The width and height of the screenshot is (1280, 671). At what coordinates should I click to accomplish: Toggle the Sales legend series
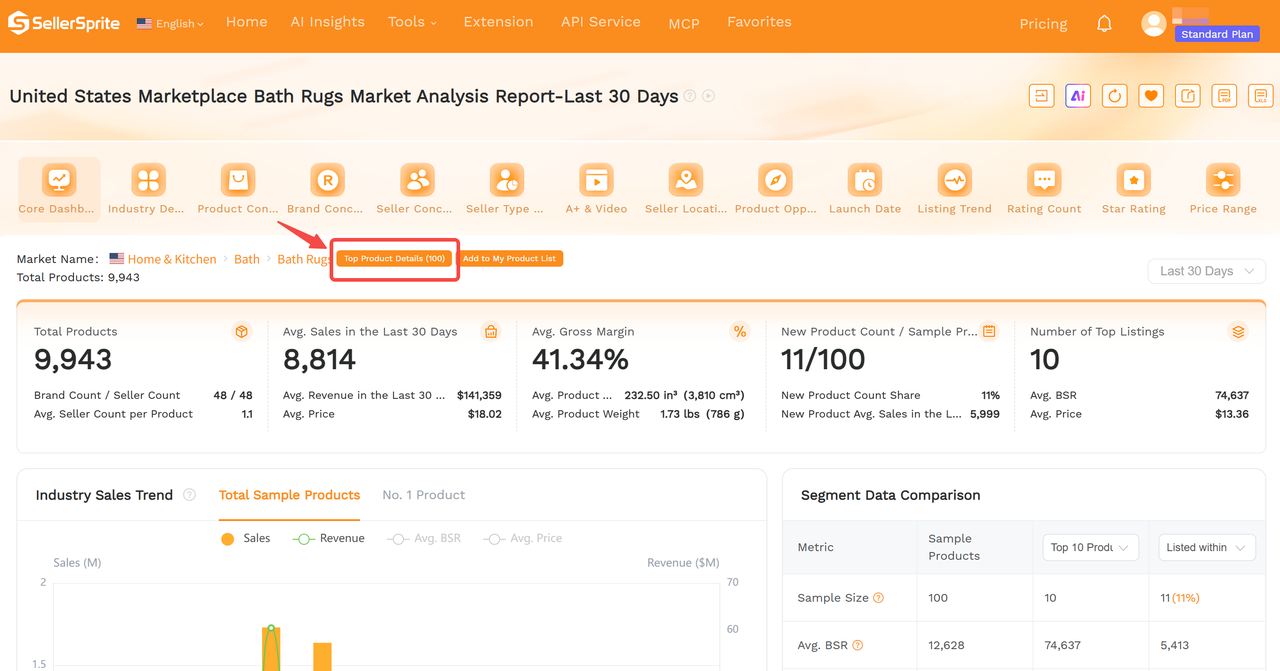(245, 538)
